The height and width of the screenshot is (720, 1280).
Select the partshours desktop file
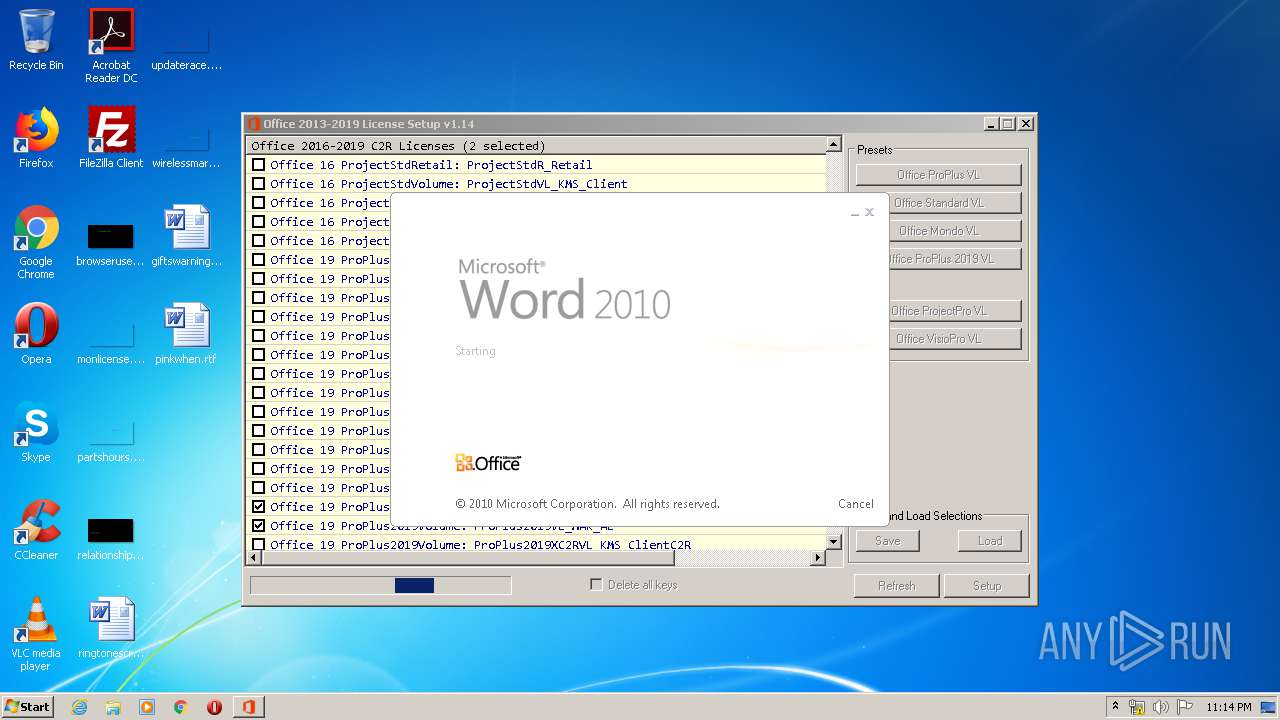(x=111, y=438)
